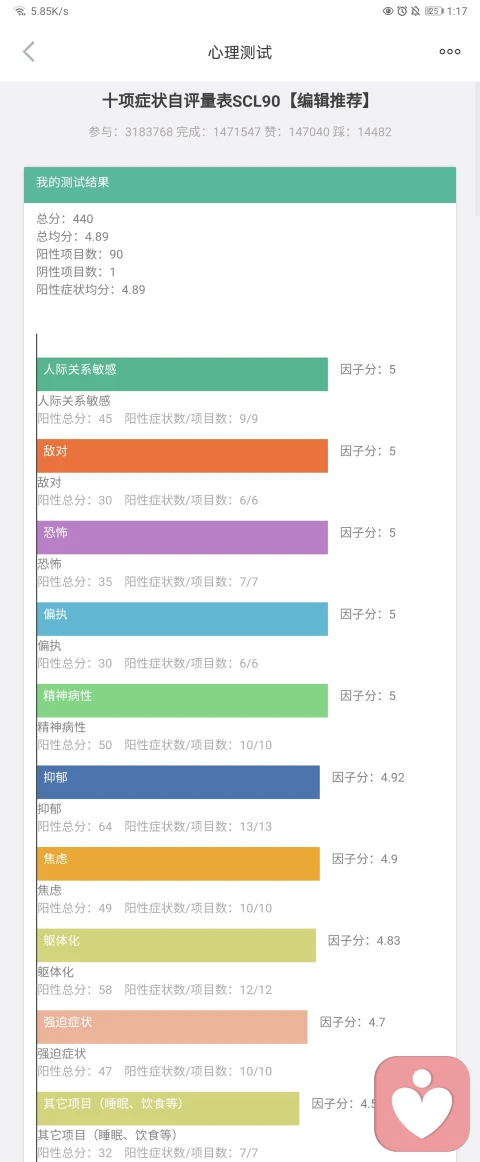Tap the alarm clock status icon
The width and height of the screenshot is (480, 1162).
click(402, 11)
